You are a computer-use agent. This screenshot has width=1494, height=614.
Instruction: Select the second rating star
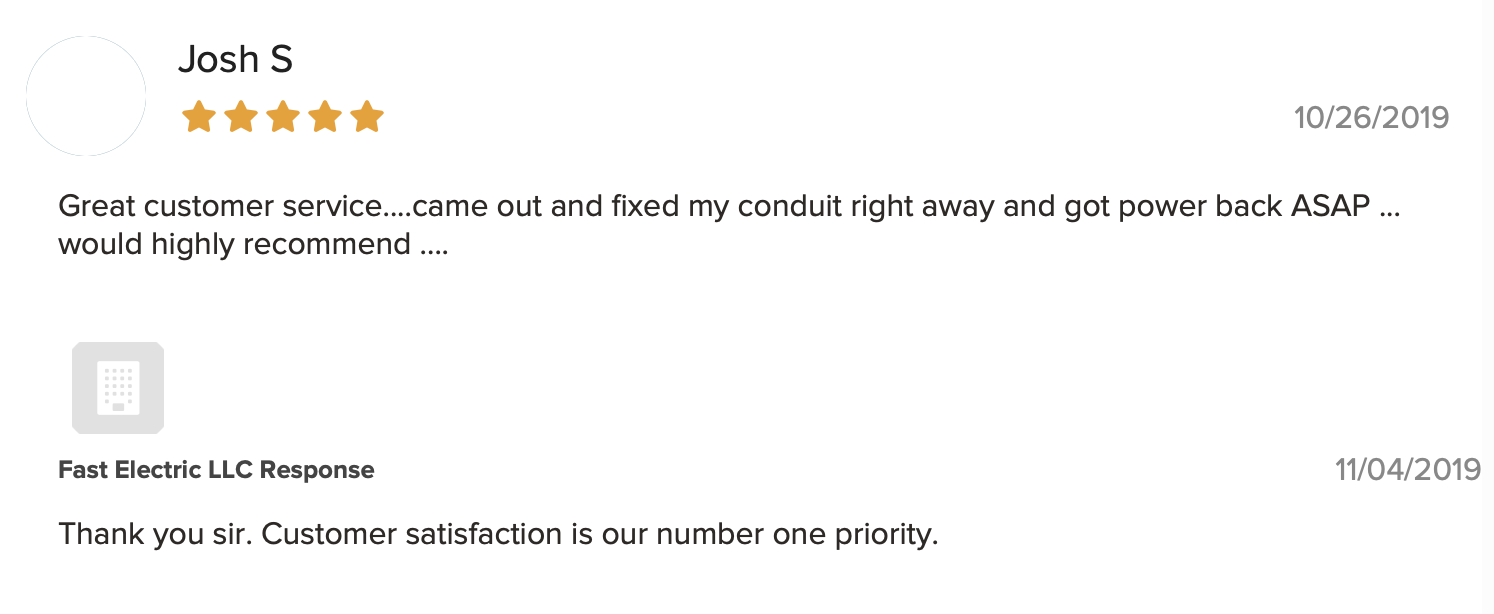click(x=240, y=117)
